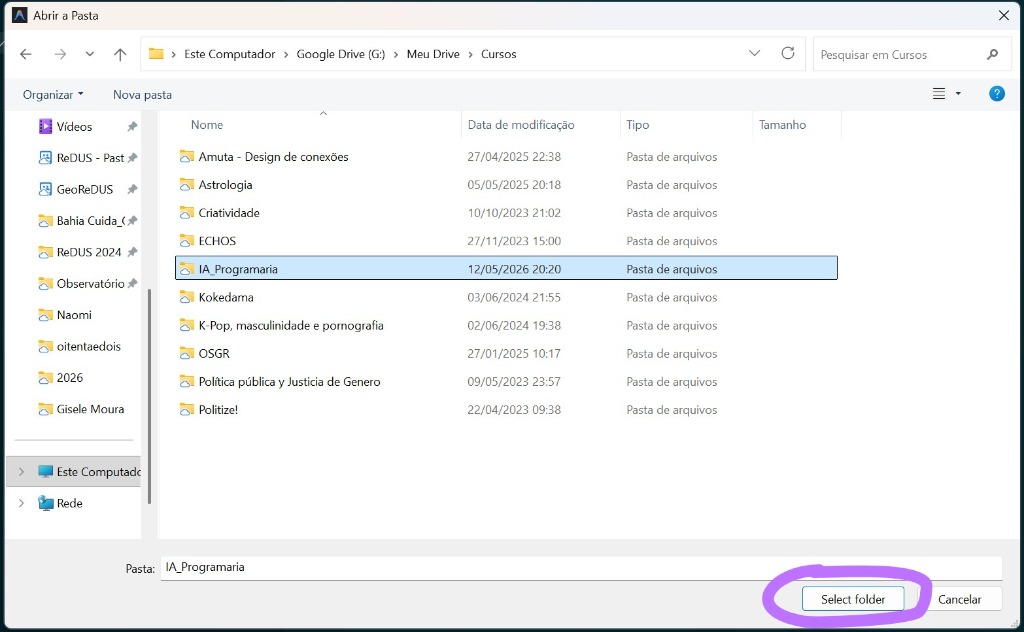
Task: Go forward with the right arrow
Action: point(60,54)
